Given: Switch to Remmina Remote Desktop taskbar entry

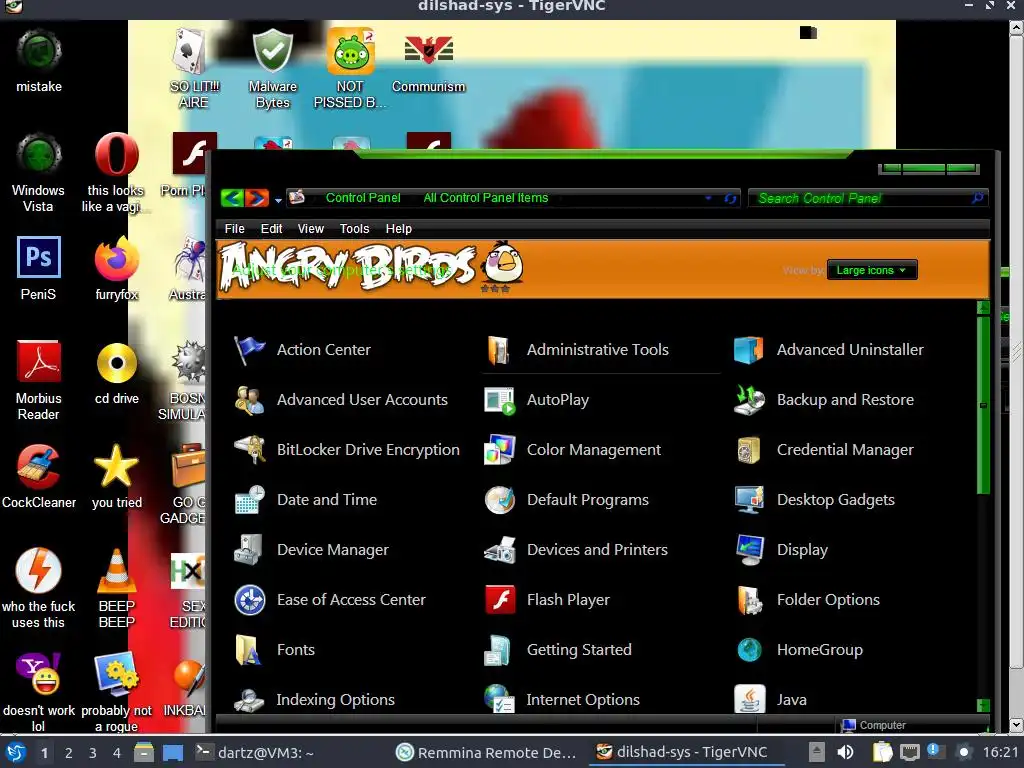Looking at the screenshot, I should coord(487,753).
